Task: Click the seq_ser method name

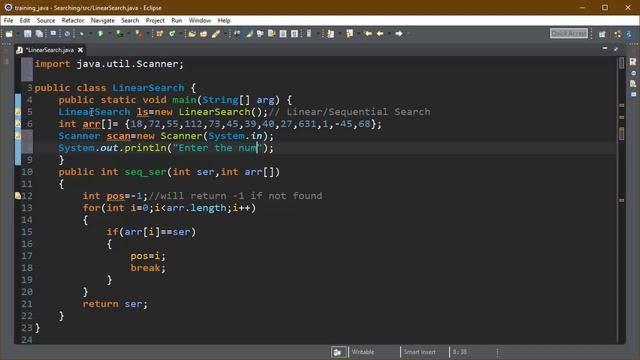Action: click(146, 172)
